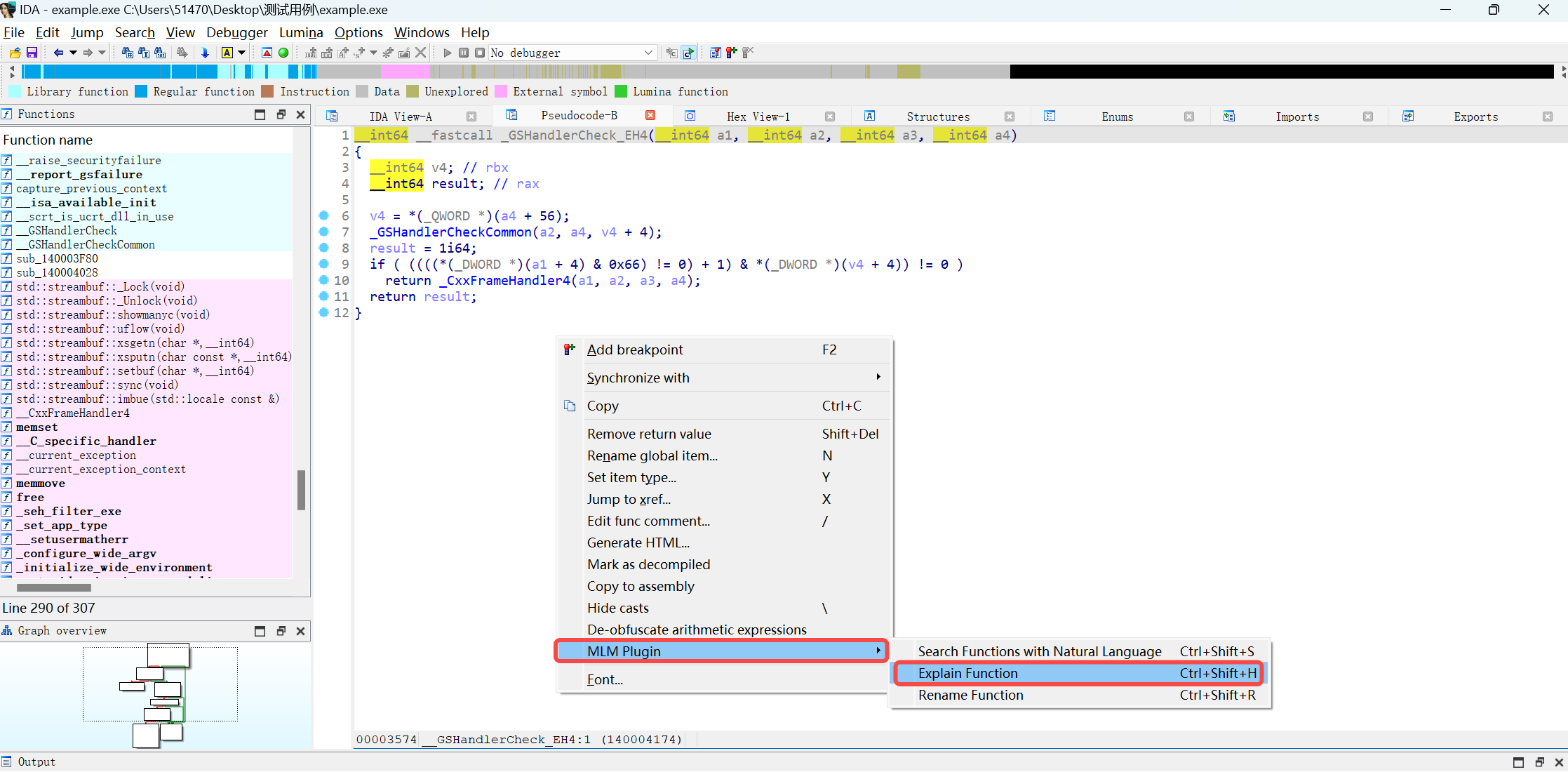1568x772 pixels.
Task: Switch to the Hex View-1 tab
Action: [758, 117]
